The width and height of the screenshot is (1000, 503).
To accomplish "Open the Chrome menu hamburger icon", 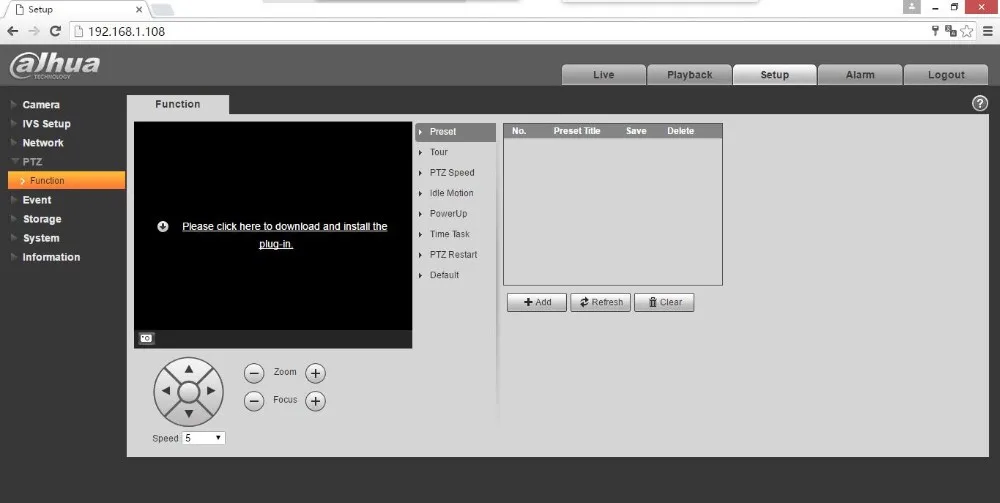I will (988, 31).
